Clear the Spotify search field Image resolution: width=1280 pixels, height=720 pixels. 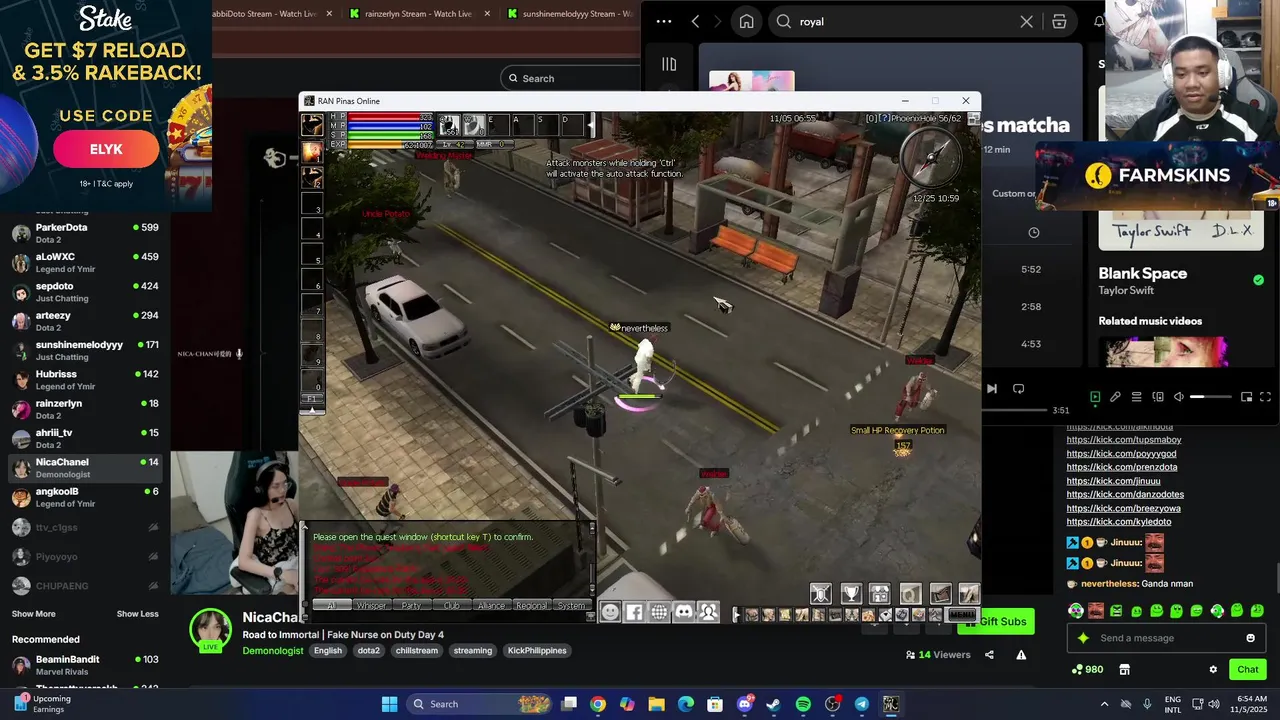click(1026, 21)
